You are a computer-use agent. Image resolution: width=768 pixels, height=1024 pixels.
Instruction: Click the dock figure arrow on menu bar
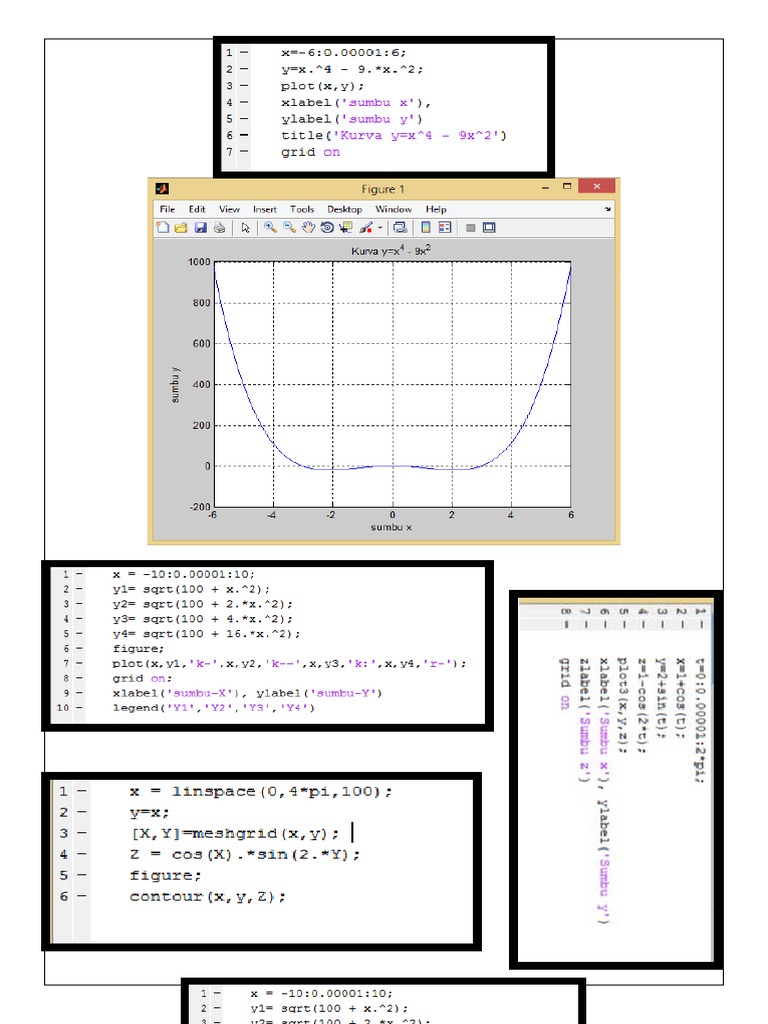coord(607,209)
